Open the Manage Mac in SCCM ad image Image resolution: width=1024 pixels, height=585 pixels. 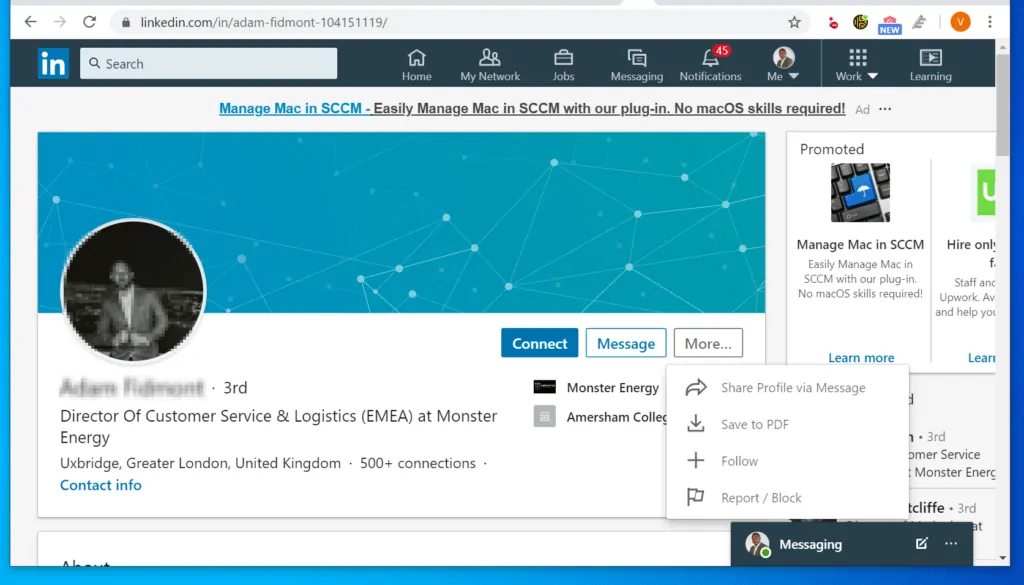click(860, 193)
